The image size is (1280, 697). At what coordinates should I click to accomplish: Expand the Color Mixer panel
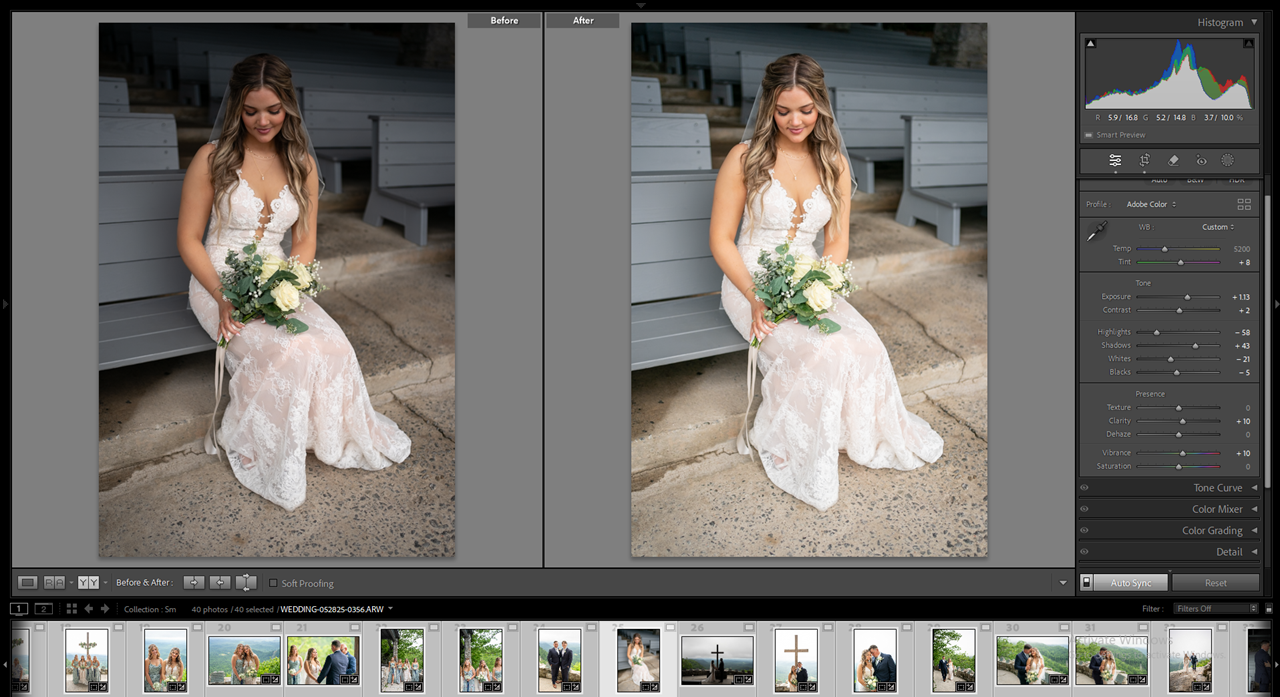[1254, 509]
